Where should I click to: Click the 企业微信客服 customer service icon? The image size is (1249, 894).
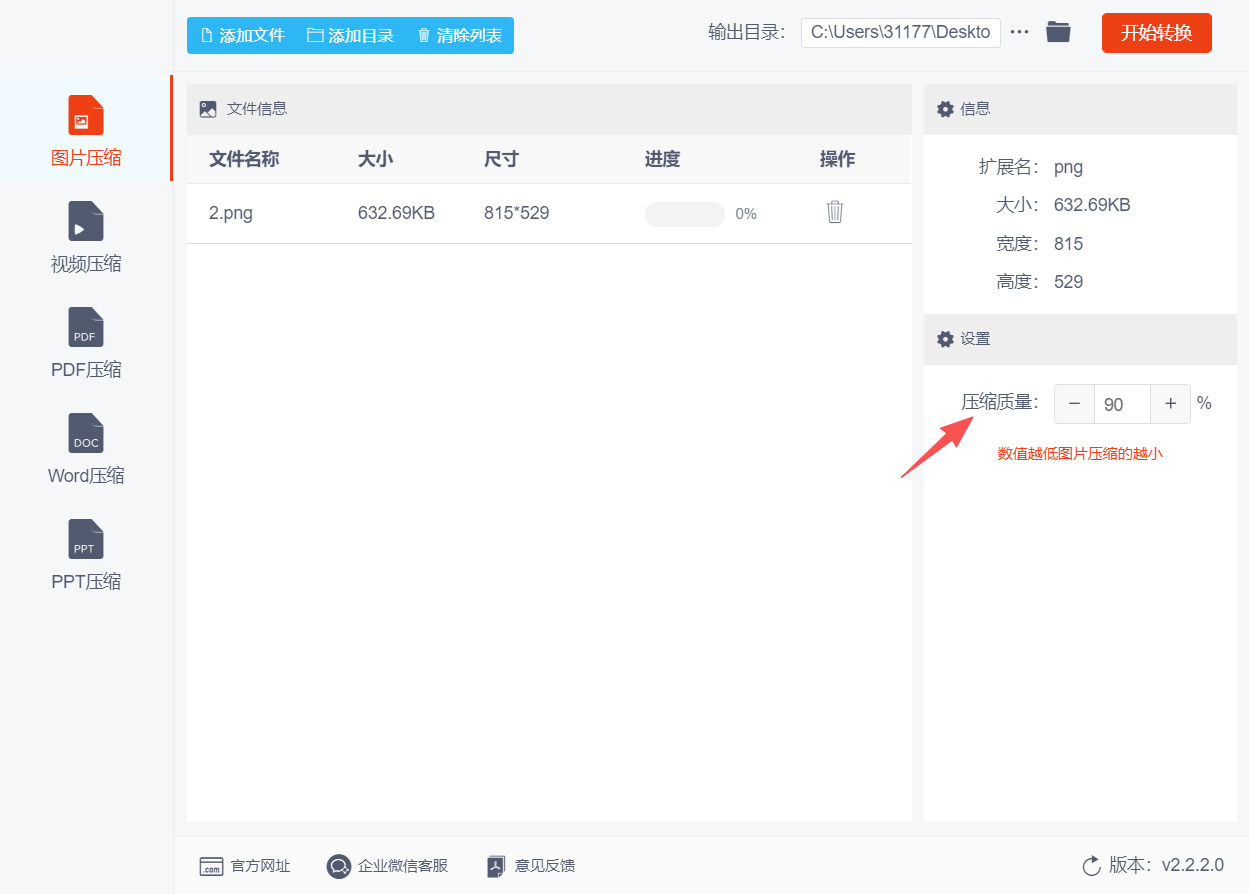click(339, 866)
